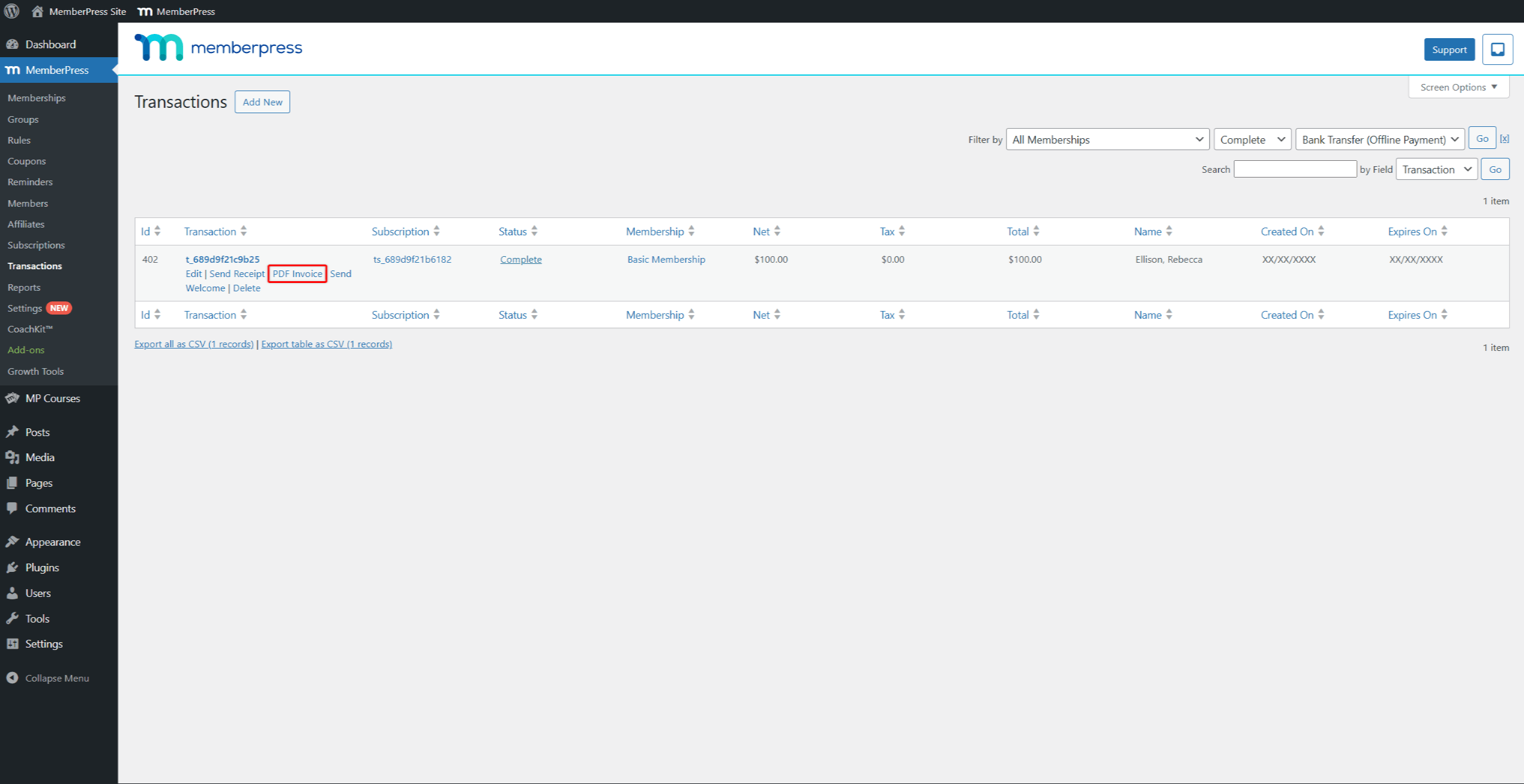Click the PDF Invoice link
Image resolution: width=1524 pixels, height=784 pixels.
(x=297, y=273)
